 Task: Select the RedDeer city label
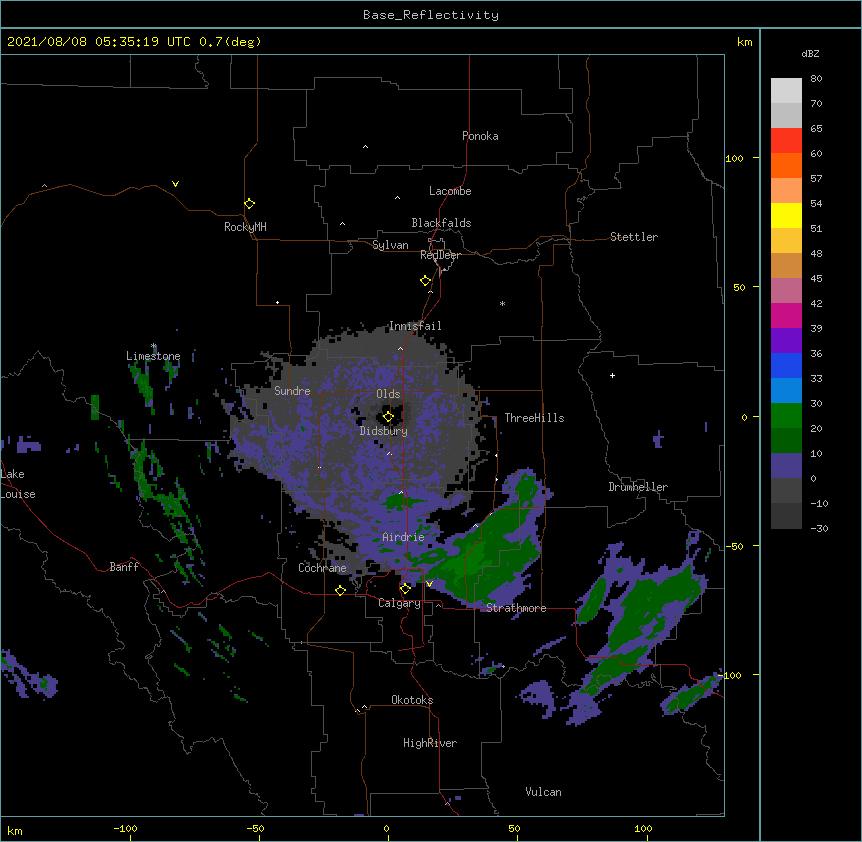440,255
